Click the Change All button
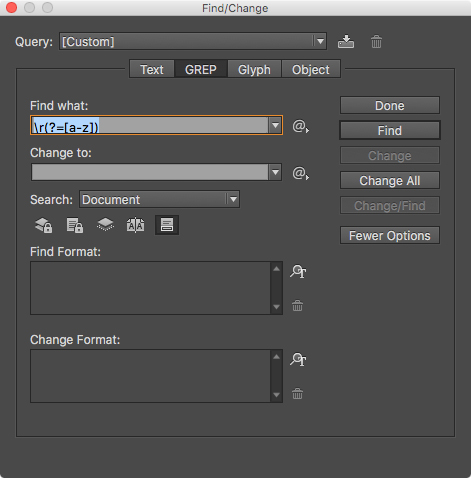471x478 pixels. point(390,180)
